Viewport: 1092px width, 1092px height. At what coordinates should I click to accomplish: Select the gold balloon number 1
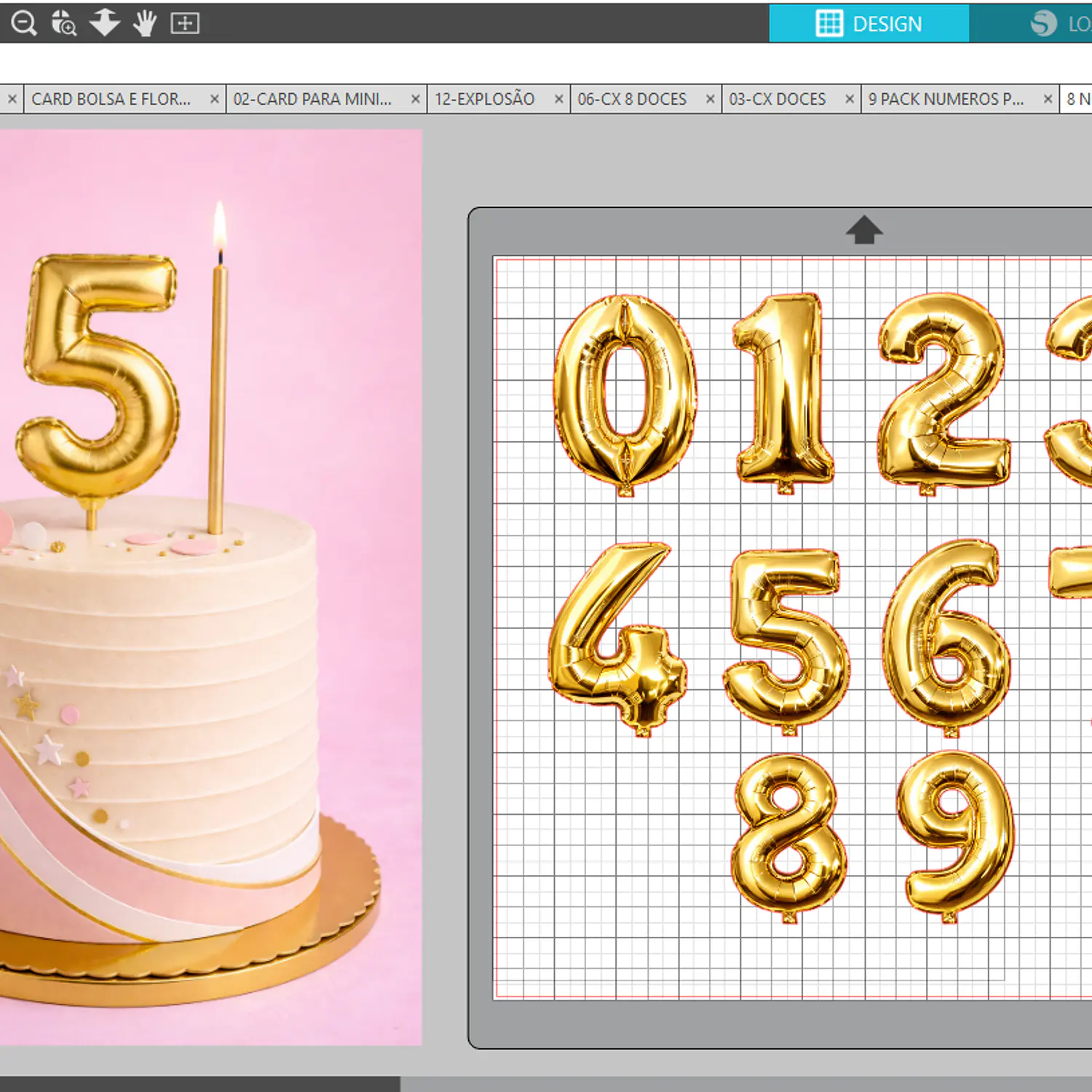(x=783, y=392)
